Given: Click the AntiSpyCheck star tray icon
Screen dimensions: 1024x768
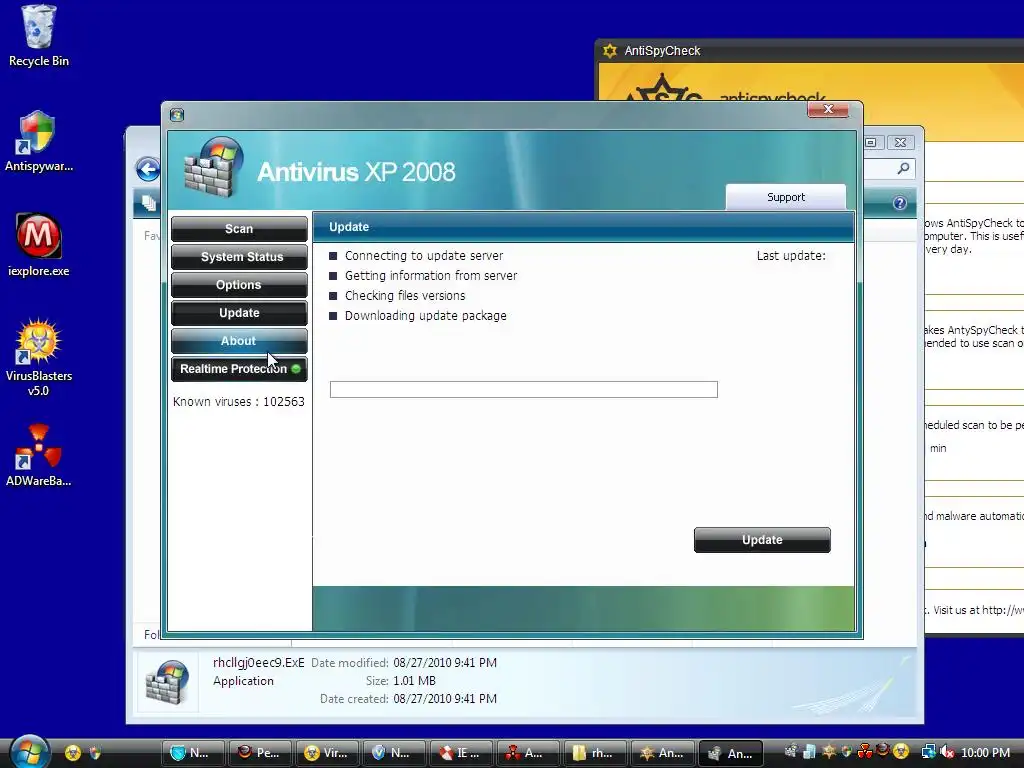Looking at the screenshot, I should (829, 752).
